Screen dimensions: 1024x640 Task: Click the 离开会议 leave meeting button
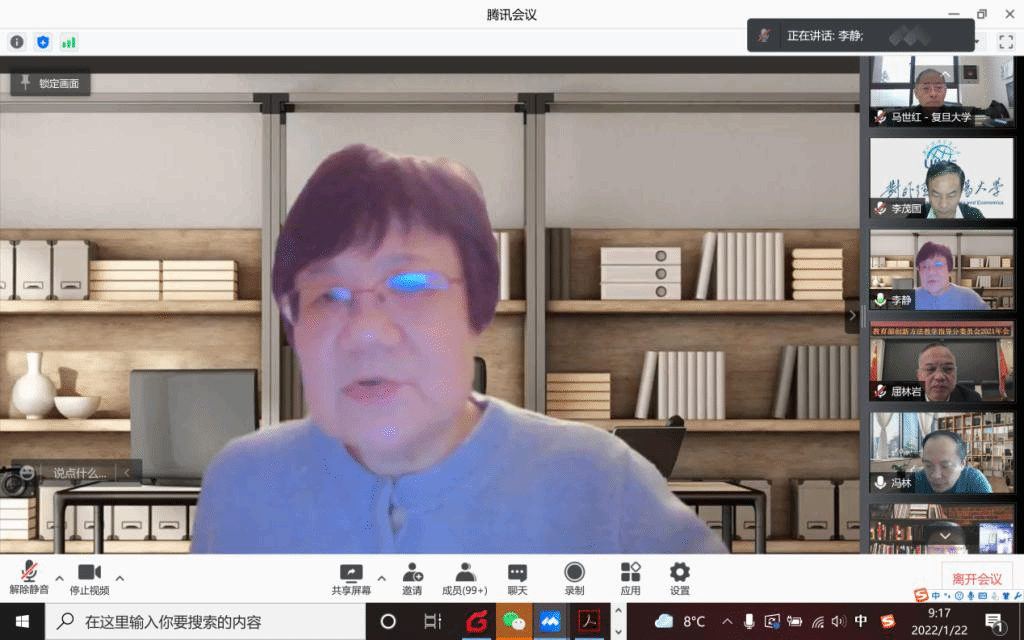click(977, 579)
